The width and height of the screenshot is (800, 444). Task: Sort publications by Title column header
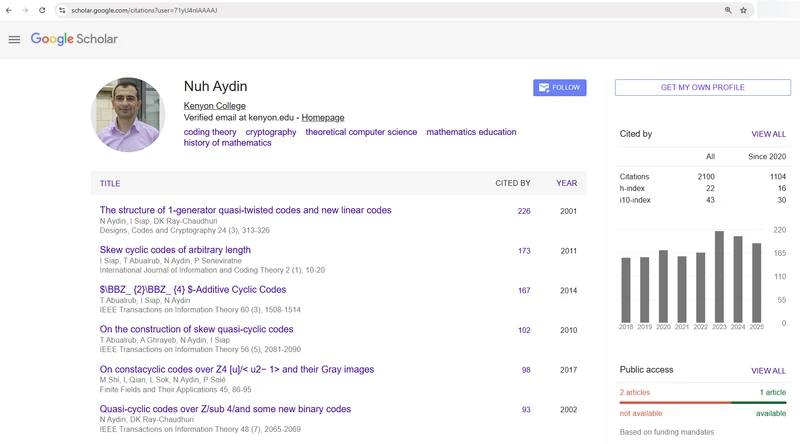110,184
